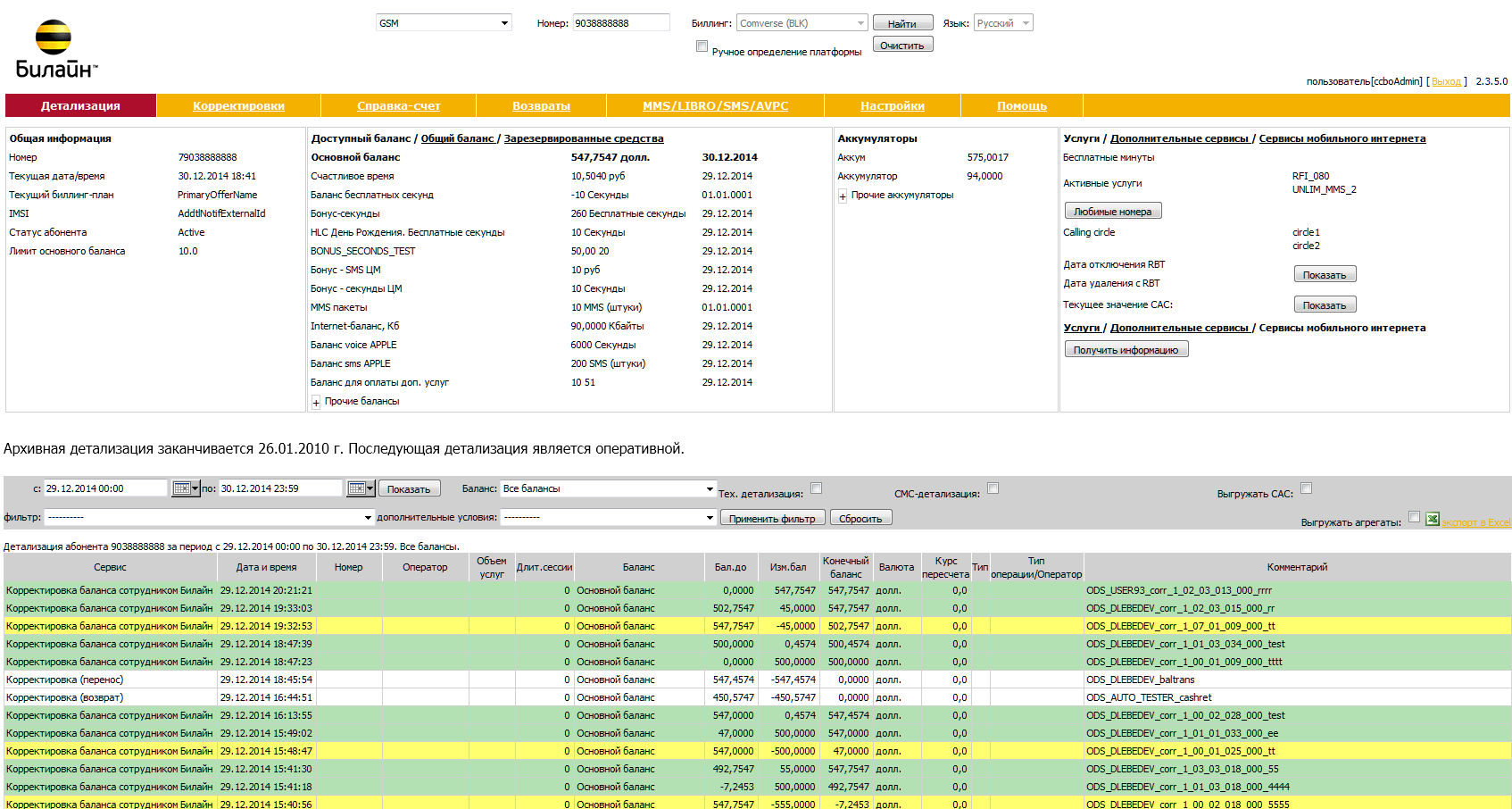Click comment ODS_USER93_corr_1_02_03_013_000_rrrr
1512x809 pixels.
click(1178, 590)
